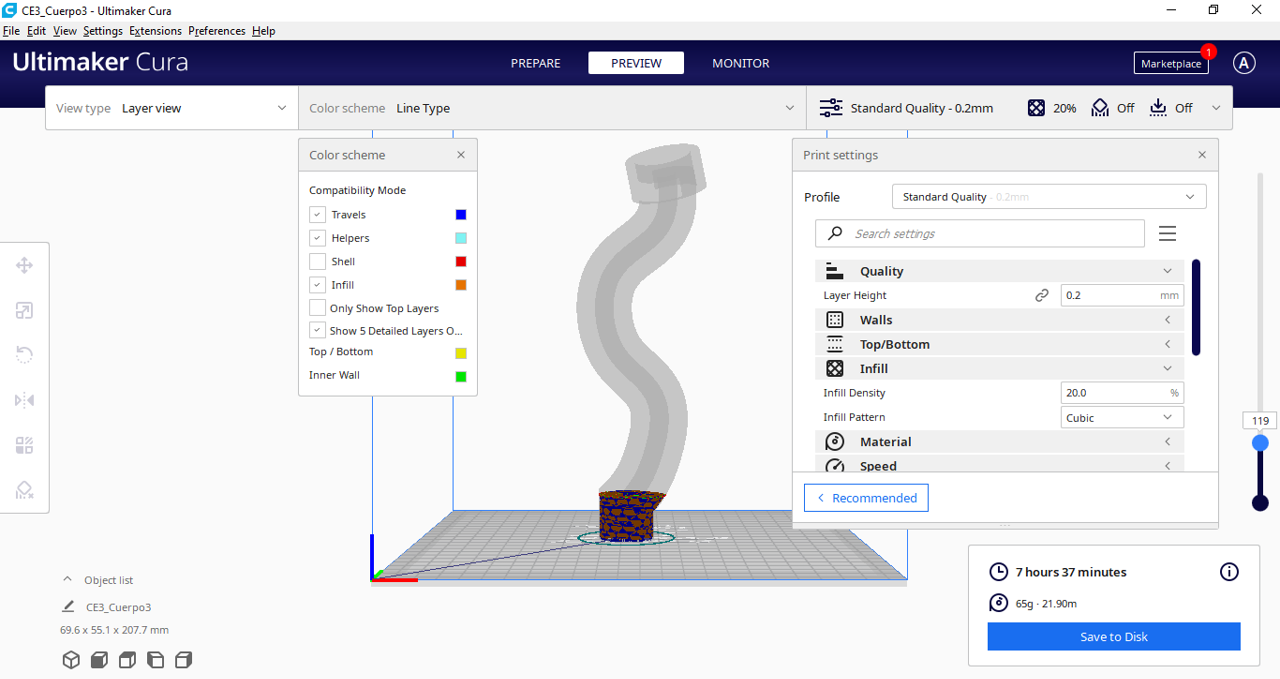1280x679 pixels.
Task: Click the Search settings field
Action: point(980,233)
